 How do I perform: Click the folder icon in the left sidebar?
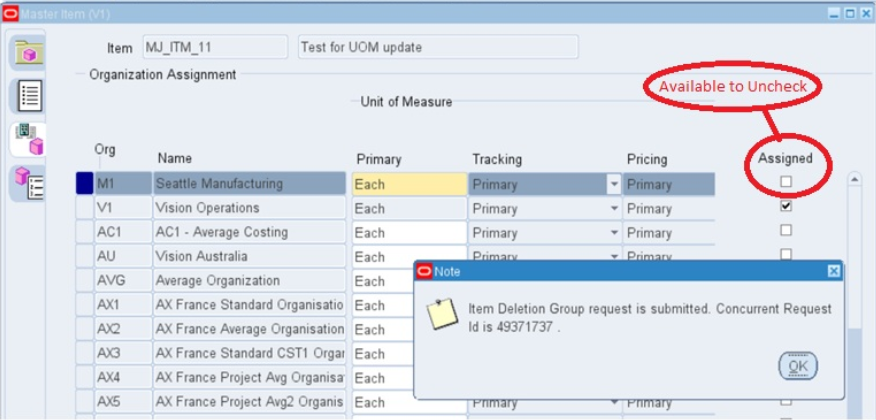tap(28, 54)
